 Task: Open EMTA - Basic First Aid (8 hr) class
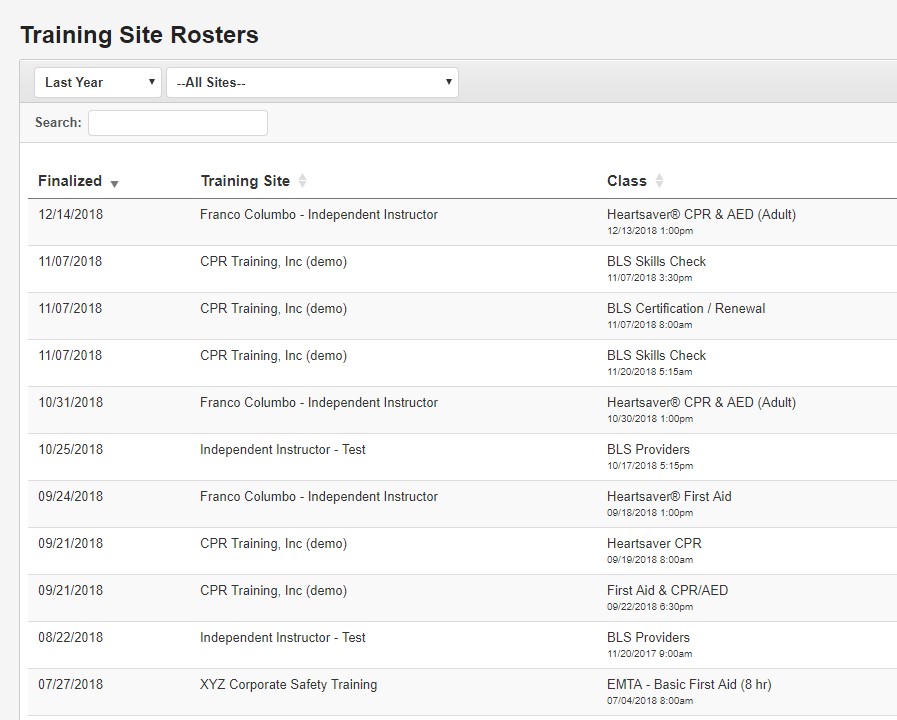pos(689,684)
